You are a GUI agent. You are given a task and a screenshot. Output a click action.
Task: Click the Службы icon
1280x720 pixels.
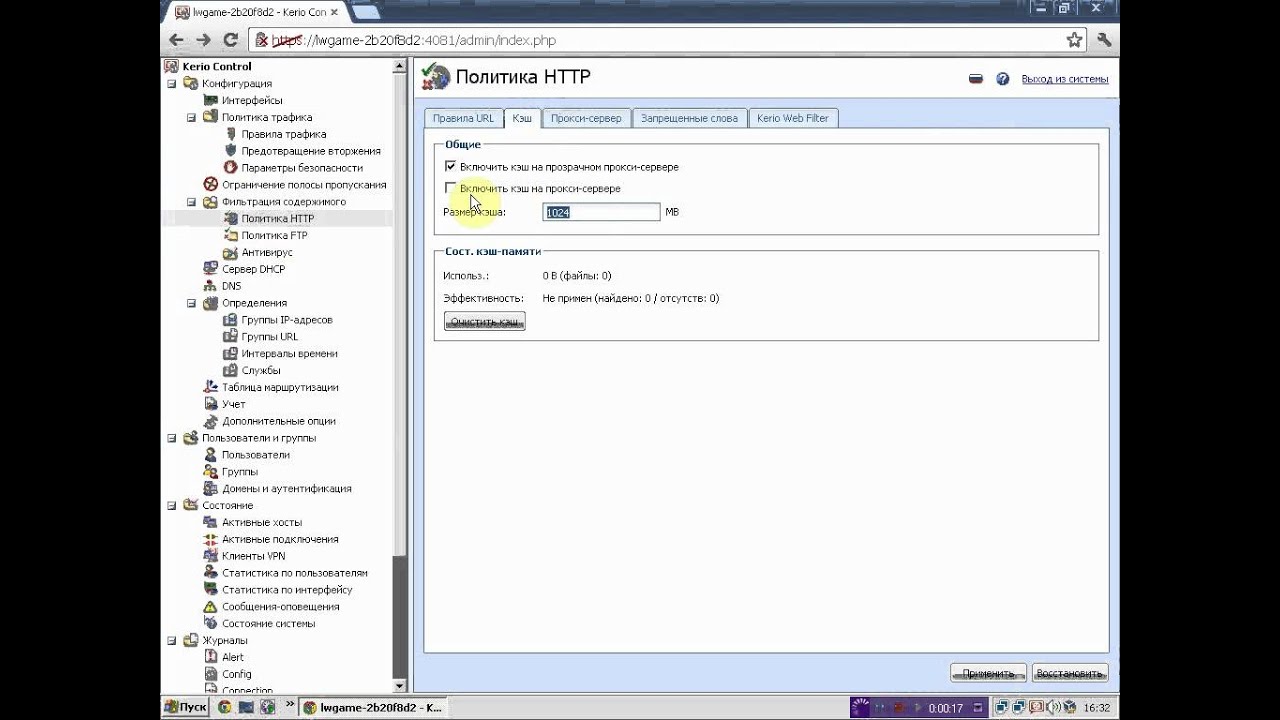click(230, 370)
